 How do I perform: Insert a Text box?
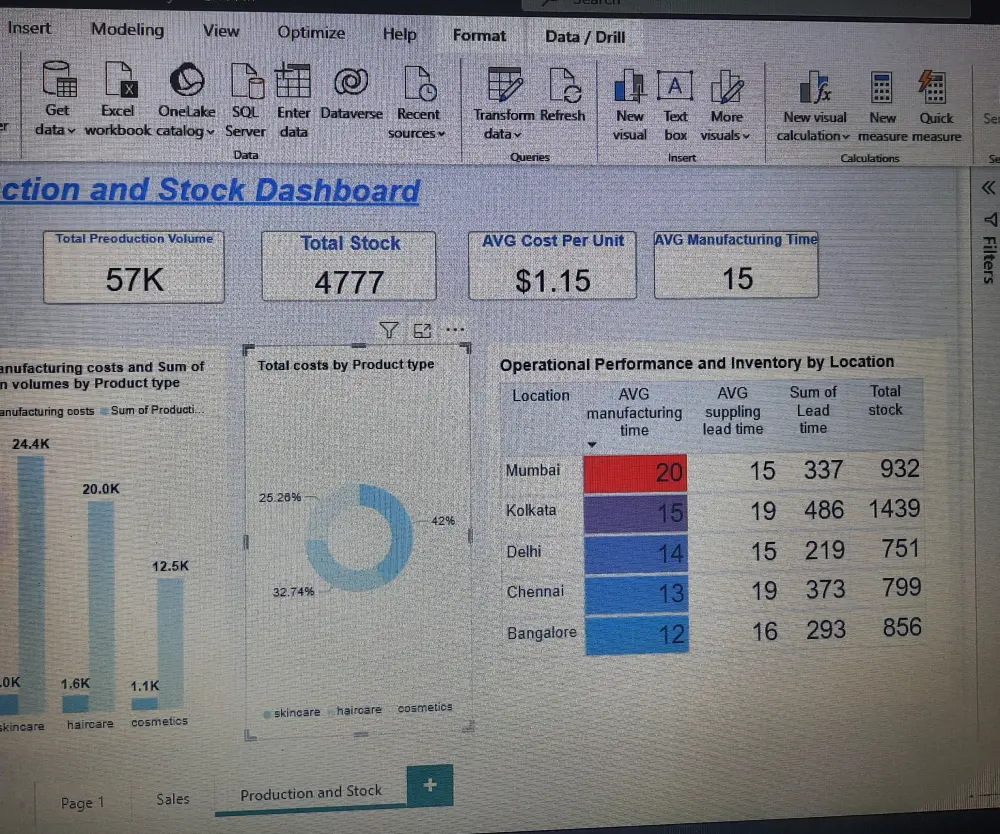click(x=675, y=106)
